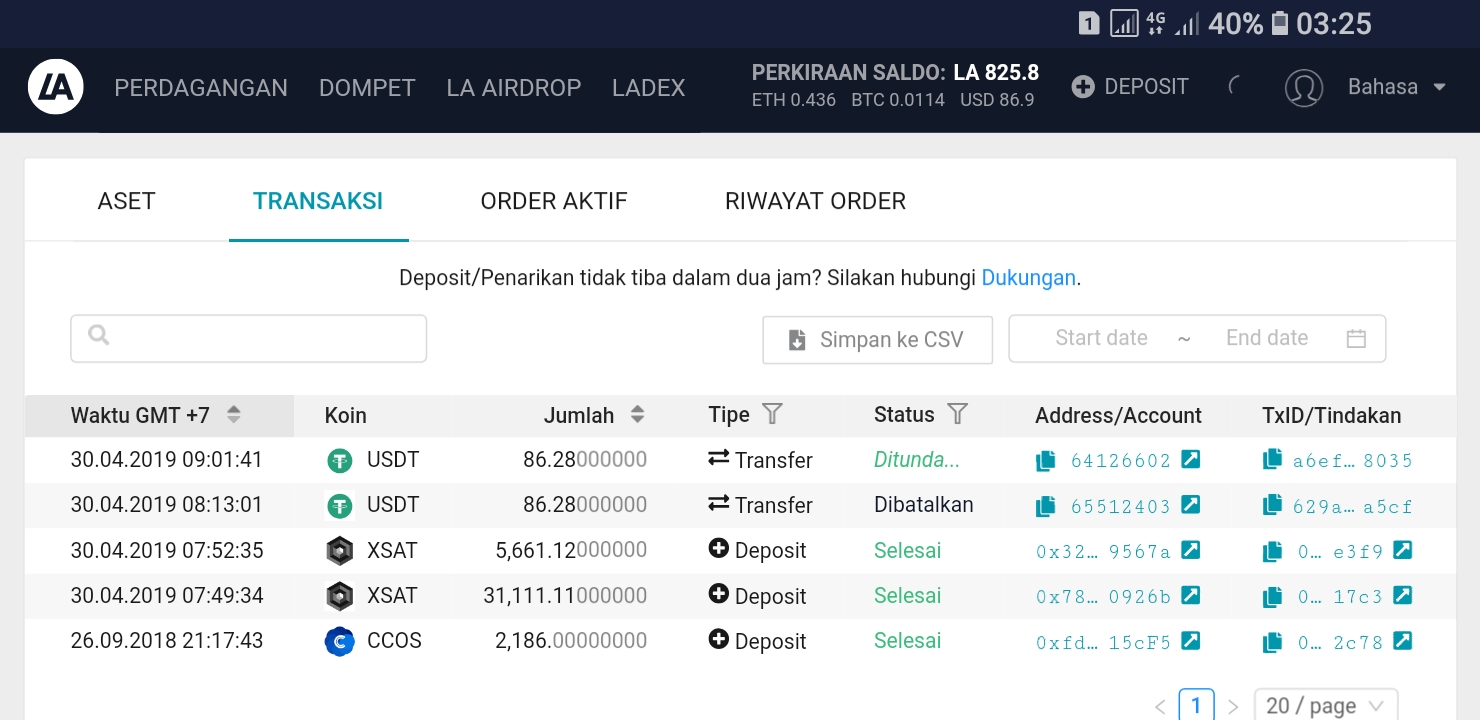Click the address text 64126602

(x=1120, y=461)
